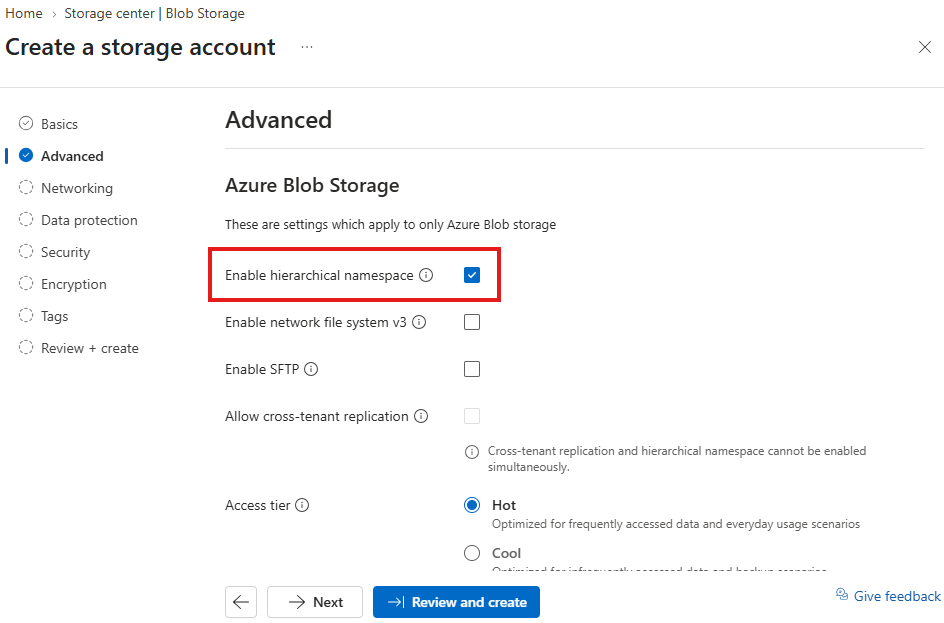The width and height of the screenshot is (944, 623).
Task: Click the Azure Blob Storage heading
Action: point(312,185)
